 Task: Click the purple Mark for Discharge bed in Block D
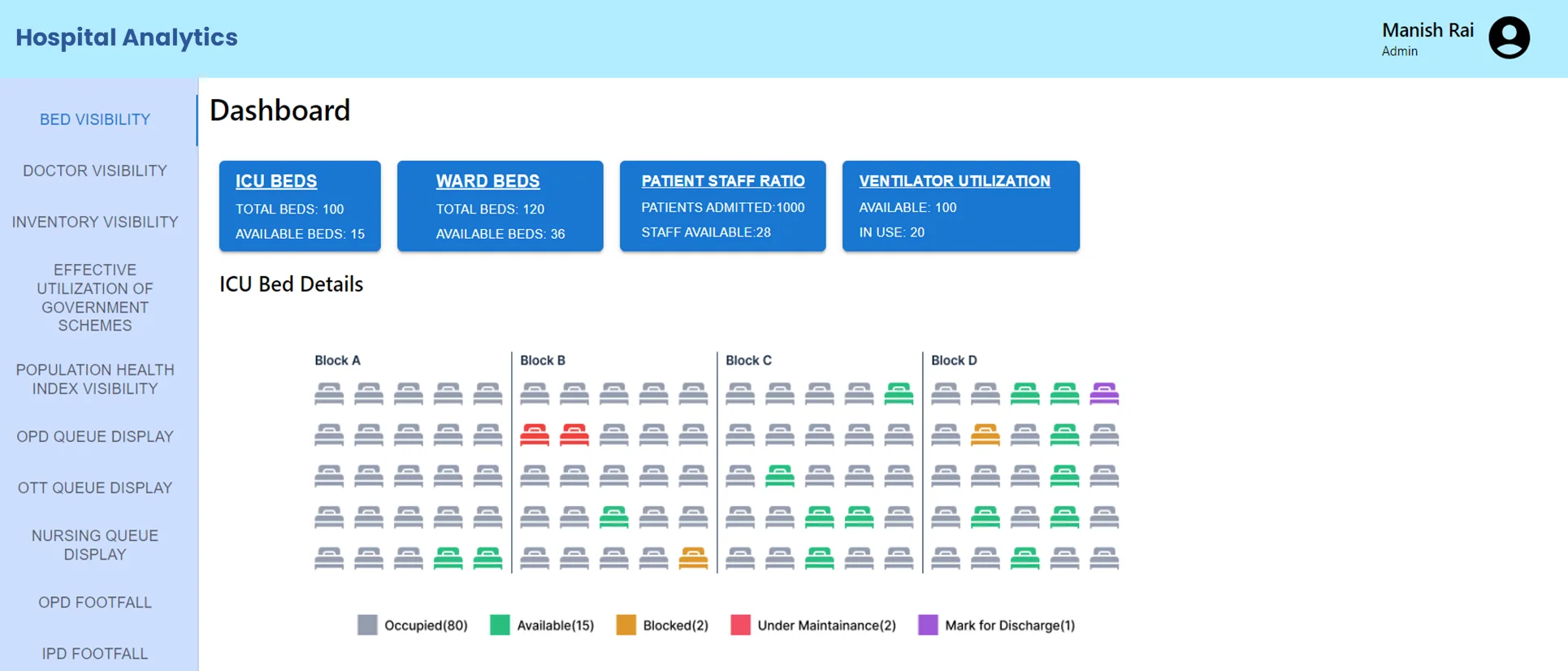click(x=1104, y=394)
